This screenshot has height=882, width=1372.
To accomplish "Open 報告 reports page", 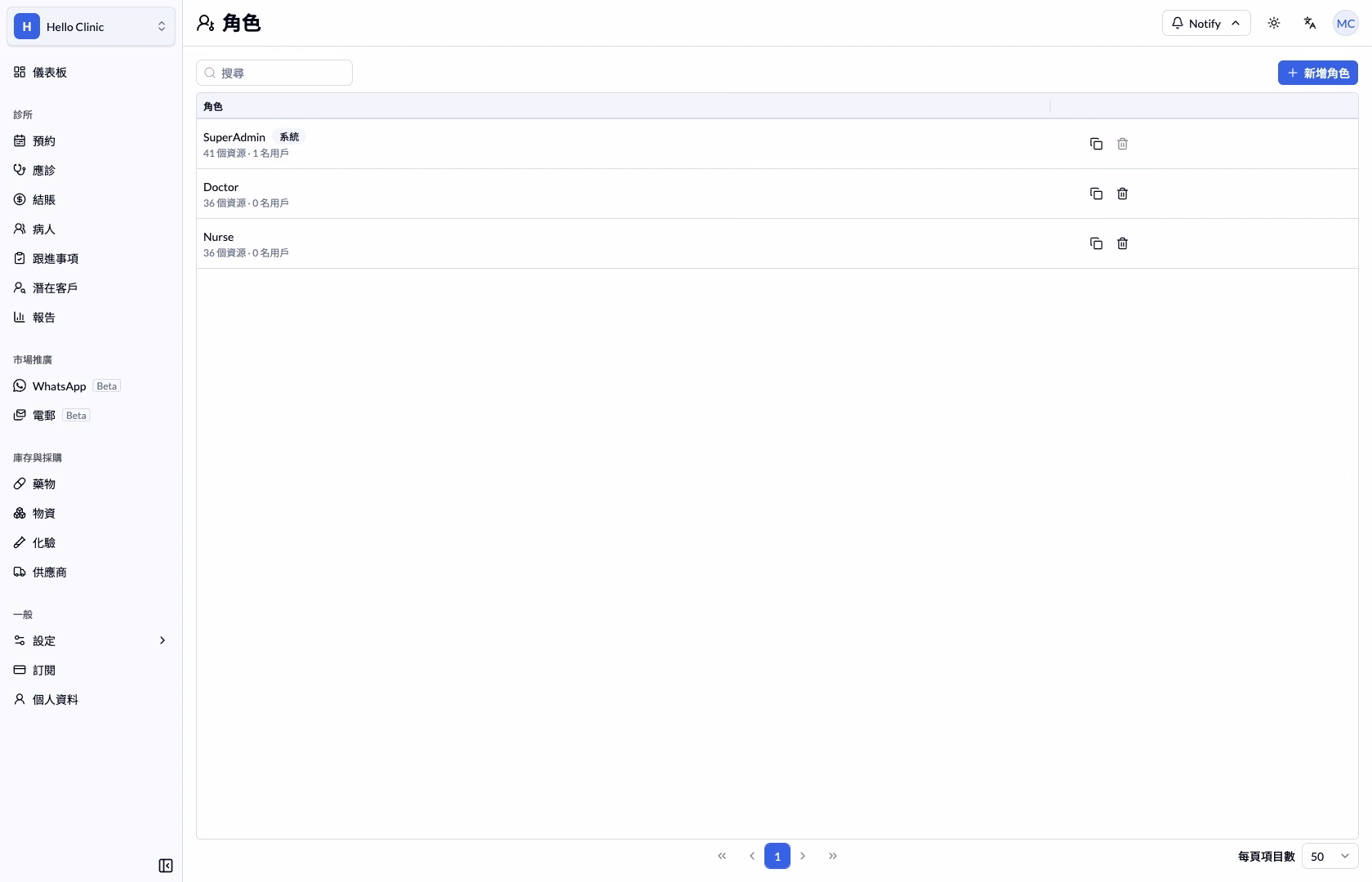I will [91, 317].
